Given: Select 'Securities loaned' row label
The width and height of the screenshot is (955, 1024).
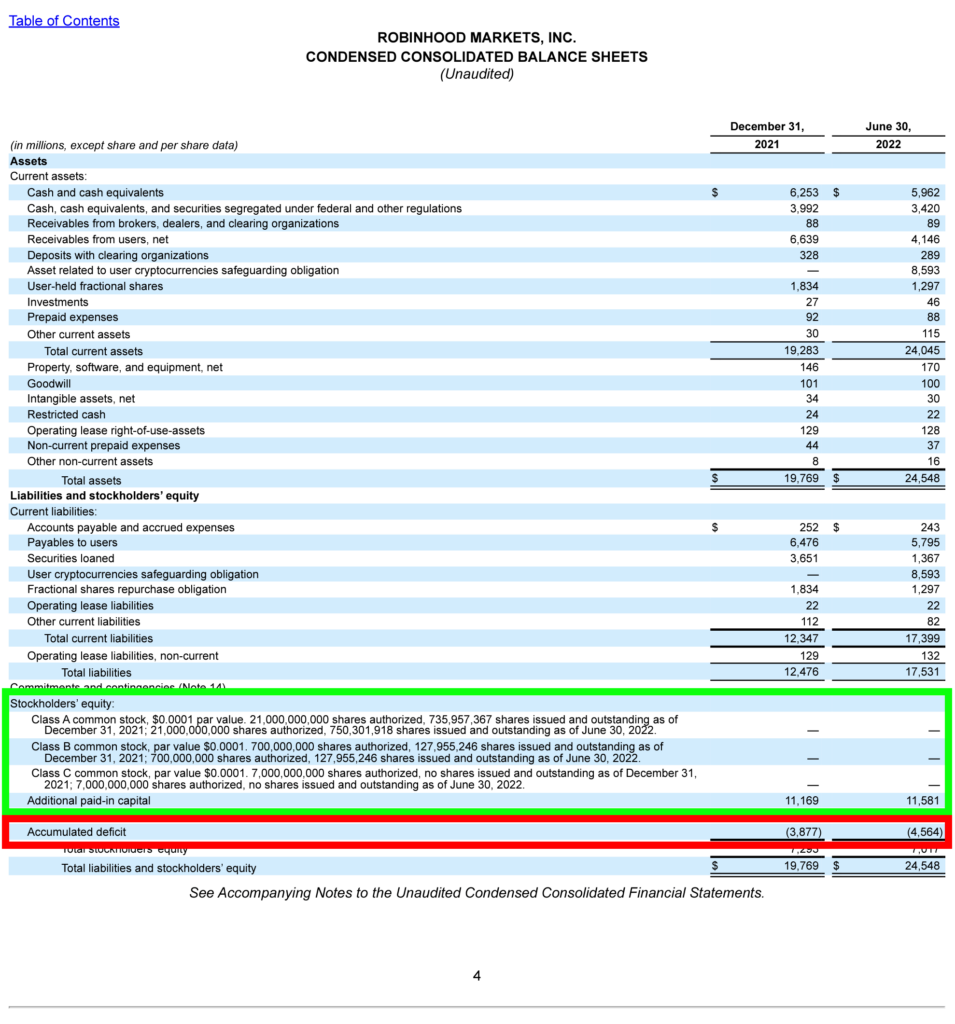Looking at the screenshot, I should coord(71,559).
